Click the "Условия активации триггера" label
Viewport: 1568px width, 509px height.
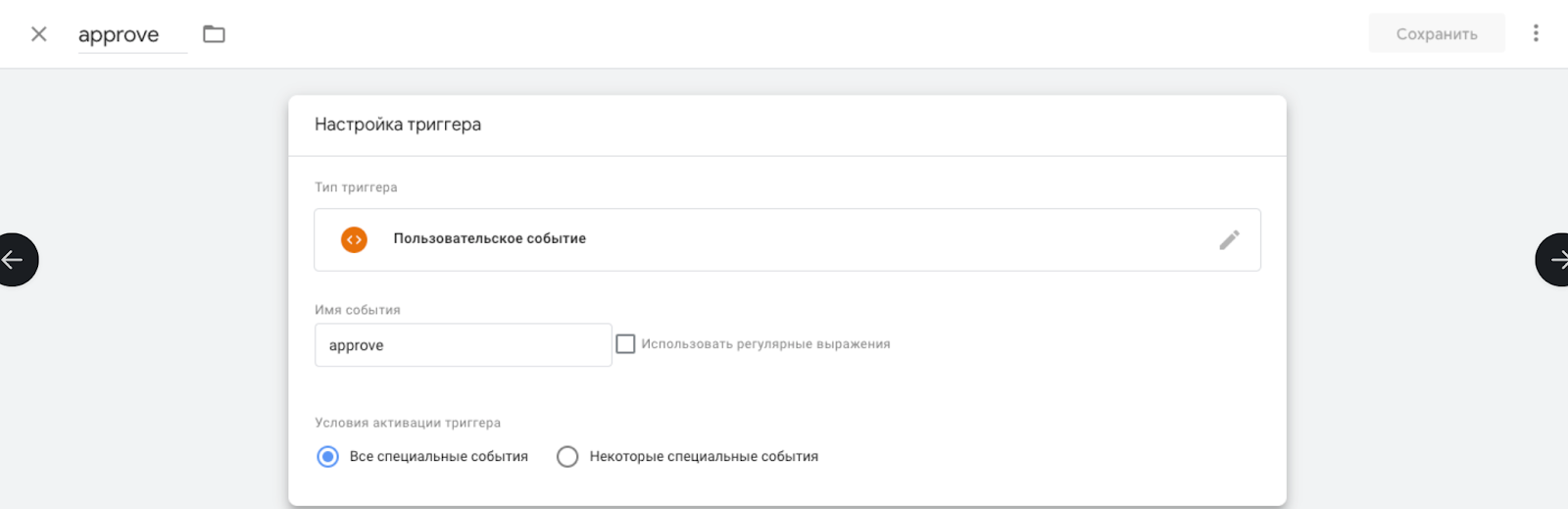[408, 423]
